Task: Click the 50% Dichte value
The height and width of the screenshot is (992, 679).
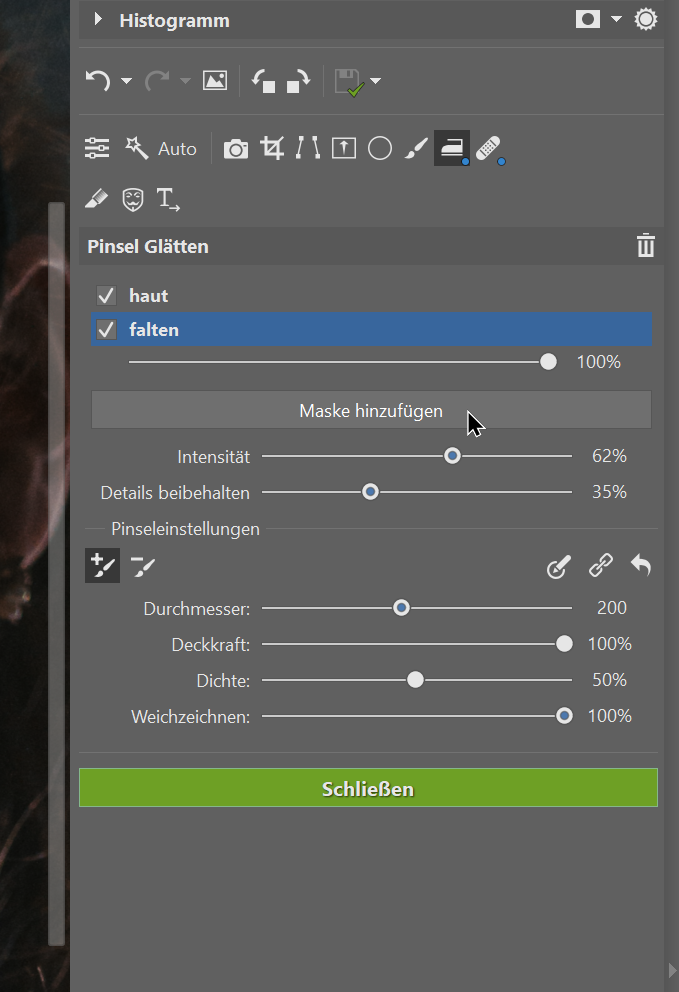Action: pyautogui.click(x=609, y=680)
